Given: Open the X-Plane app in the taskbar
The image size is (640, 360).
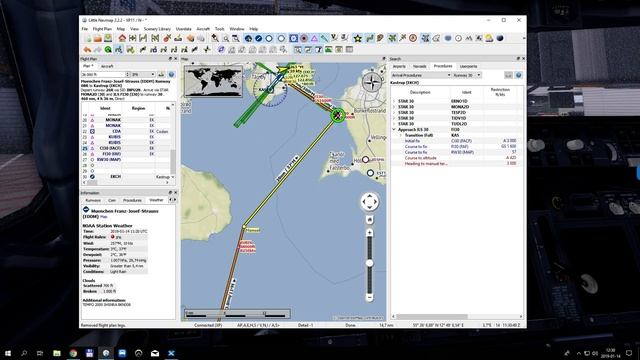Looking at the screenshot, I should (171, 353).
